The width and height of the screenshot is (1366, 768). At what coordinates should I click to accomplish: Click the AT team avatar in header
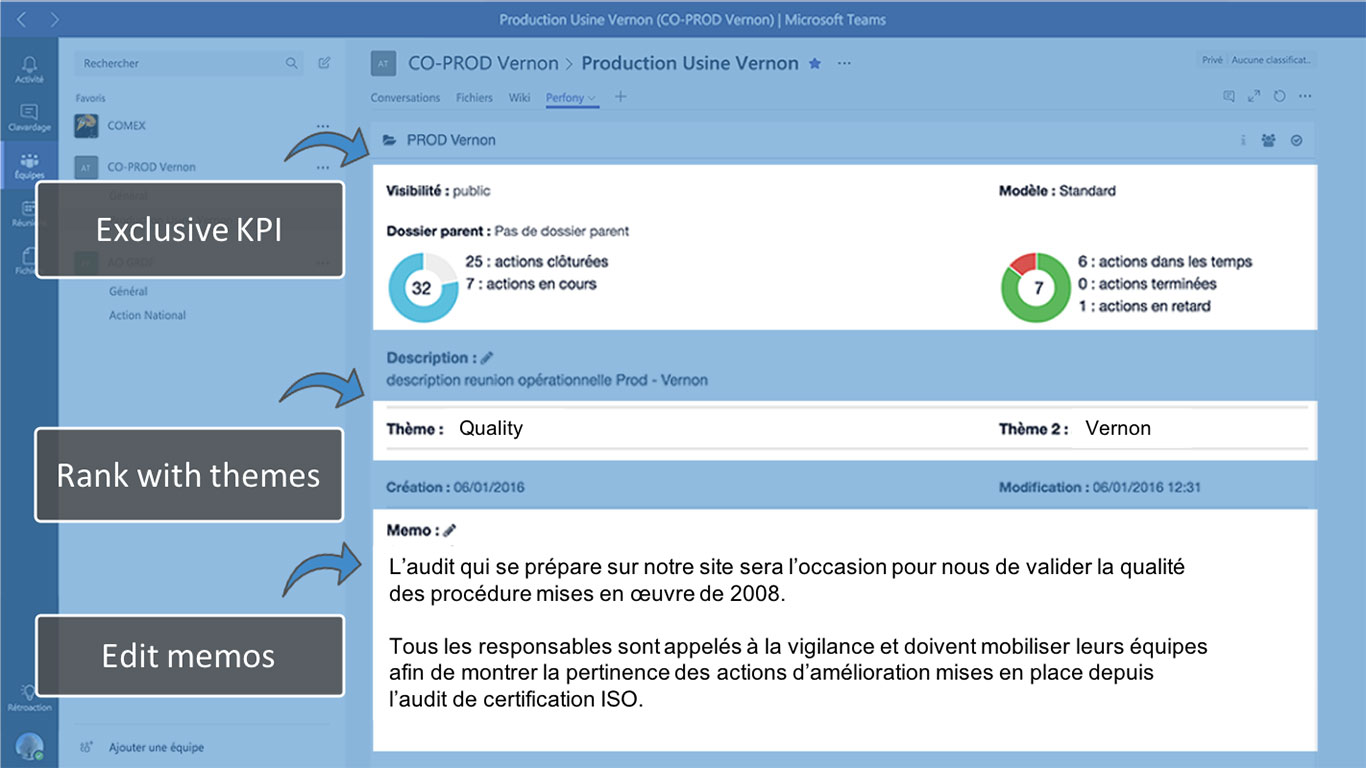383,63
